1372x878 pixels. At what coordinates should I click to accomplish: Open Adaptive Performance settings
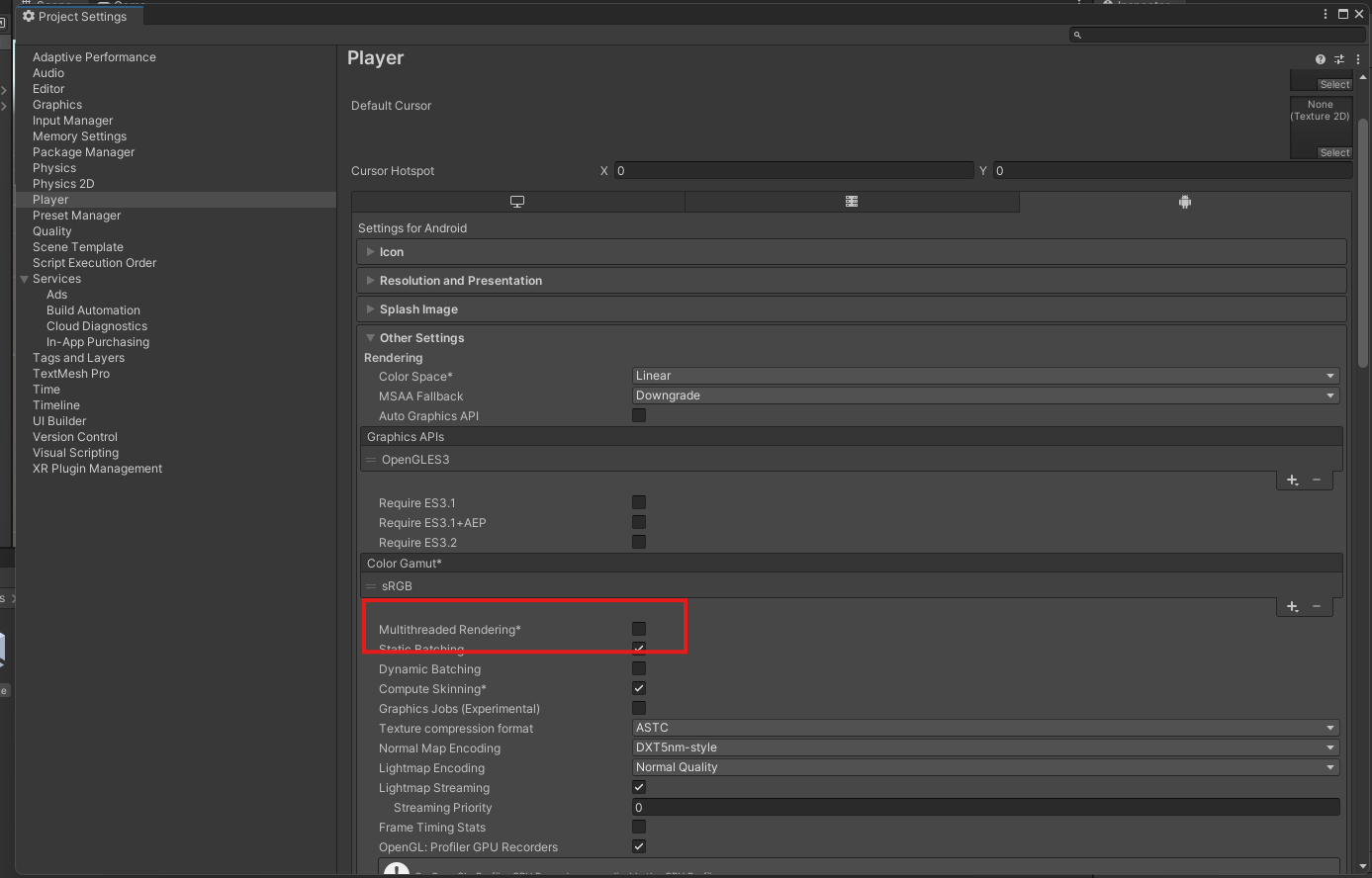click(x=94, y=57)
